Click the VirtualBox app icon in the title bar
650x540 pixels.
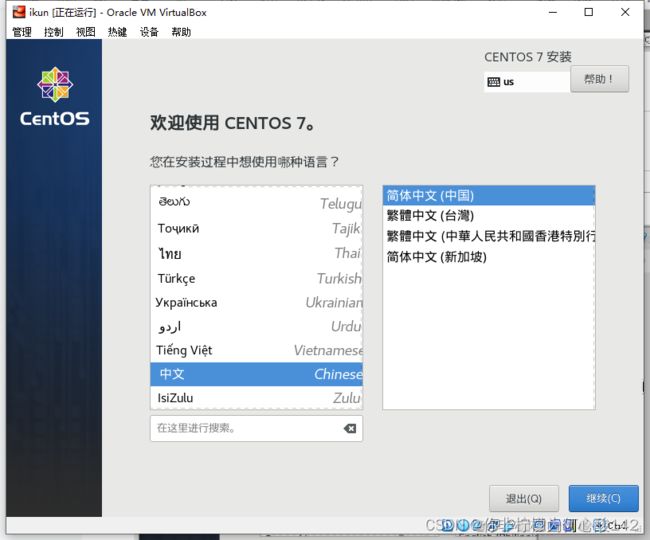point(19,12)
